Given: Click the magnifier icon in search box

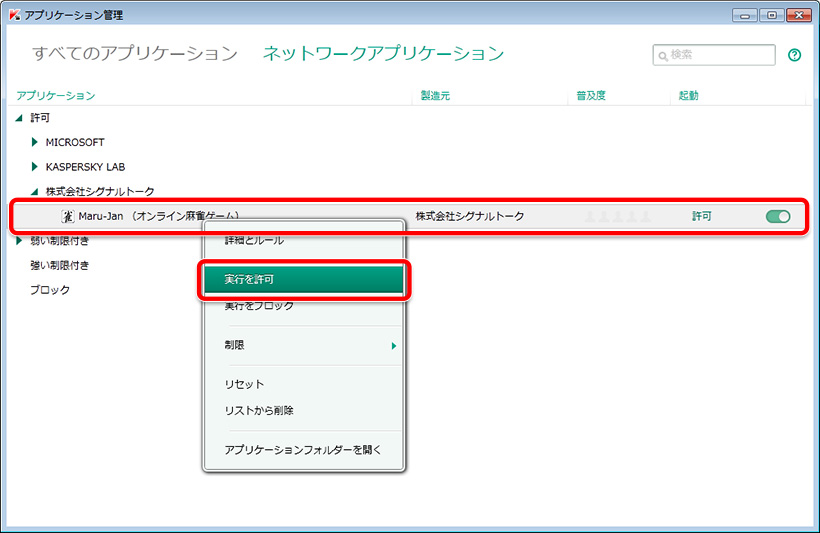Looking at the screenshot, I should tap(663, 56).
